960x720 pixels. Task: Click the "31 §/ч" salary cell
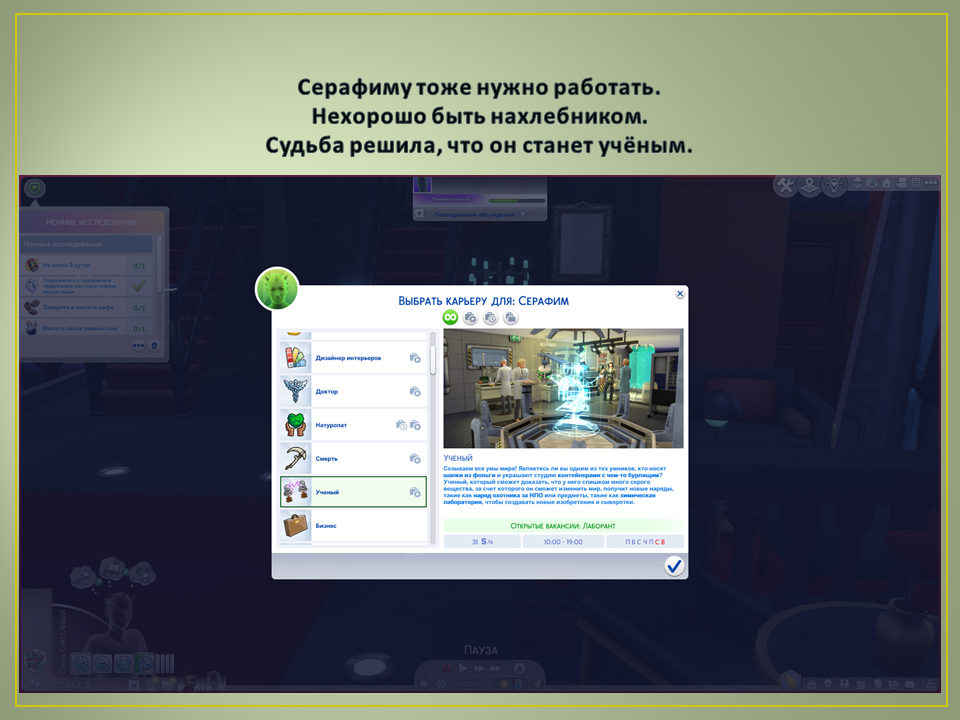tap(482, 542)
